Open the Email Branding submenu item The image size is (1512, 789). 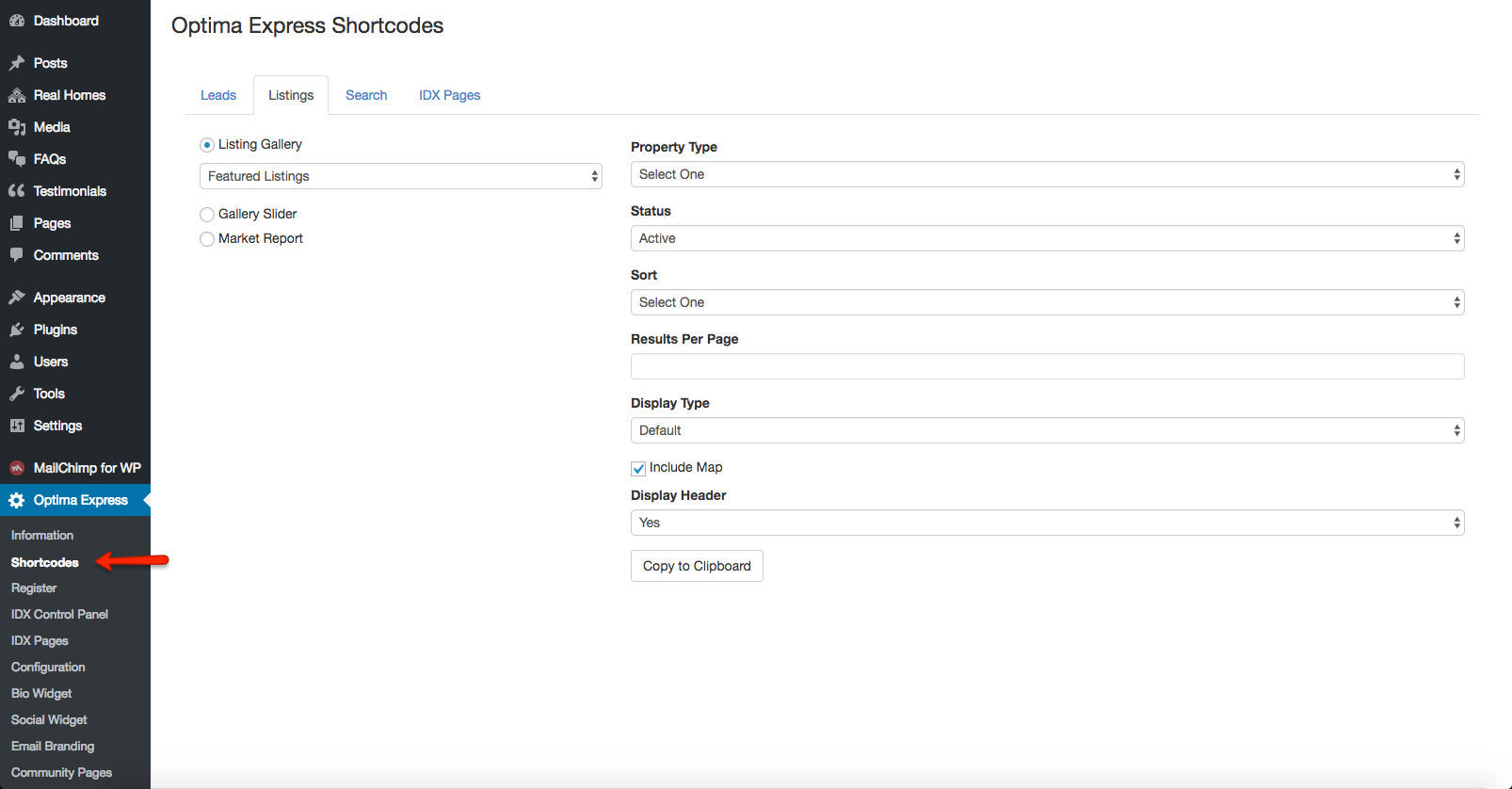point(53,746)
